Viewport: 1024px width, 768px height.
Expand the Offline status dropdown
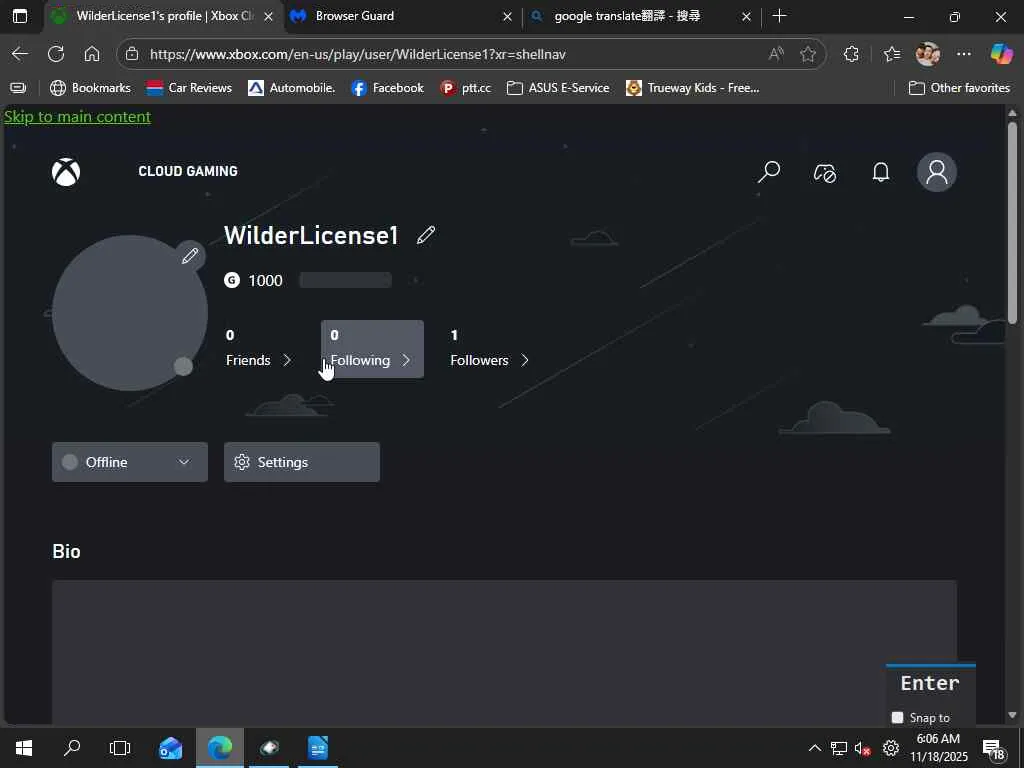pos(130,462)
